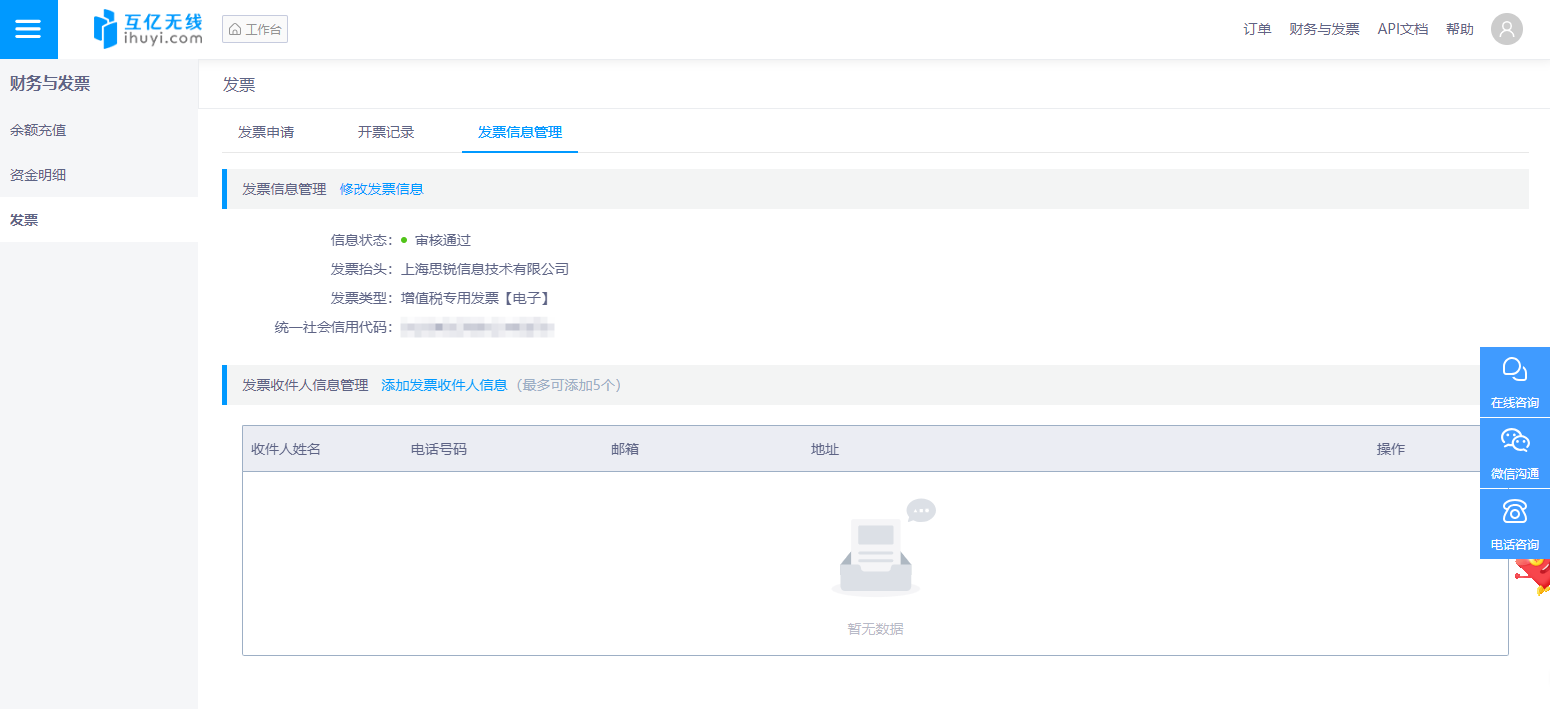Click the ihuyi.com logo
The image size is (1550, 709).
(148, 29)
